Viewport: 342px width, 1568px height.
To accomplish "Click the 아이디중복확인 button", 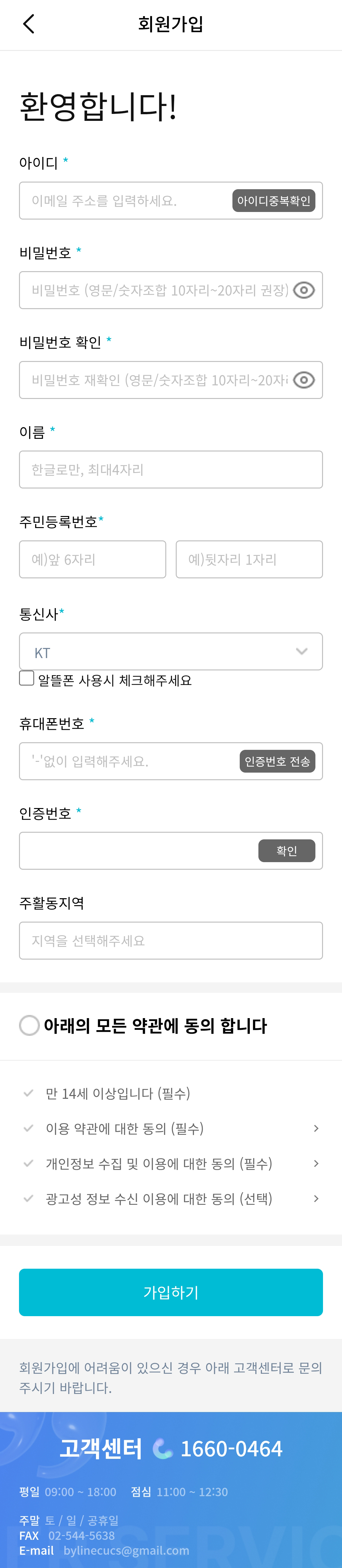I will (274, 201).
